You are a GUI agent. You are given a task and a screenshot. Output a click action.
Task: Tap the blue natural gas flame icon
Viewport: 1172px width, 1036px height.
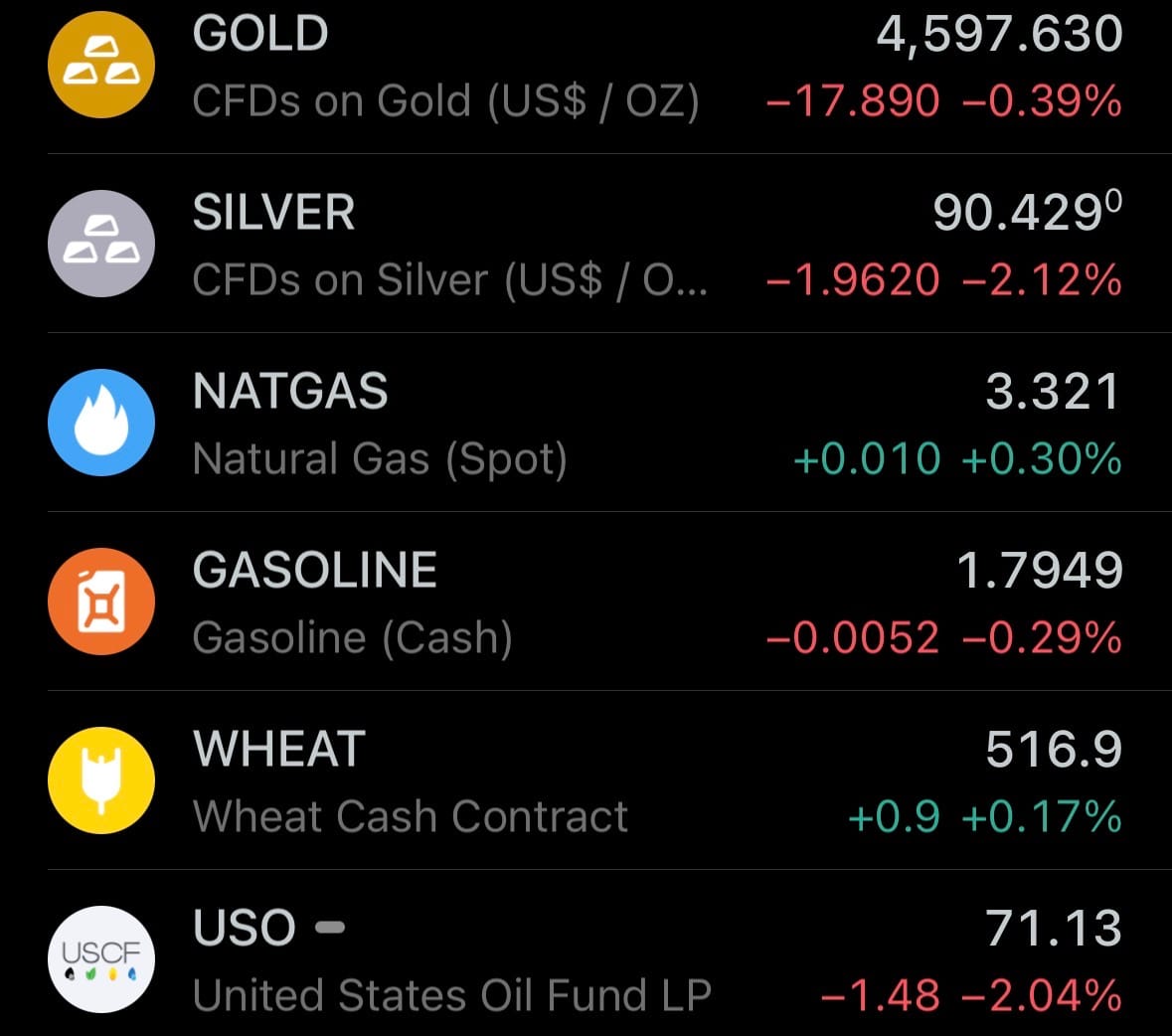point(101,423)
